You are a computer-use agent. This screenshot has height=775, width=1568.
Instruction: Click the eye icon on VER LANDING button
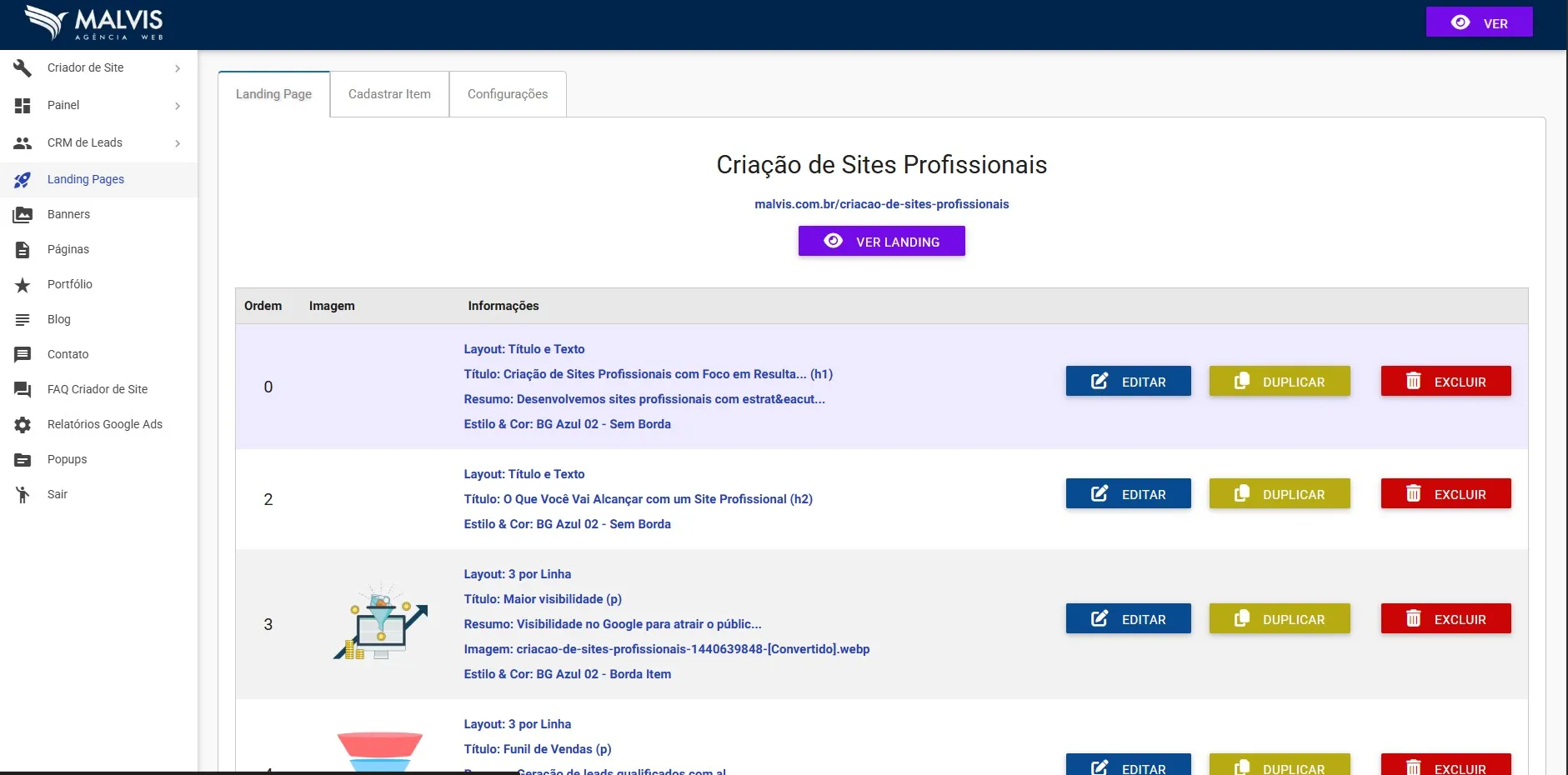click(833, 241)
